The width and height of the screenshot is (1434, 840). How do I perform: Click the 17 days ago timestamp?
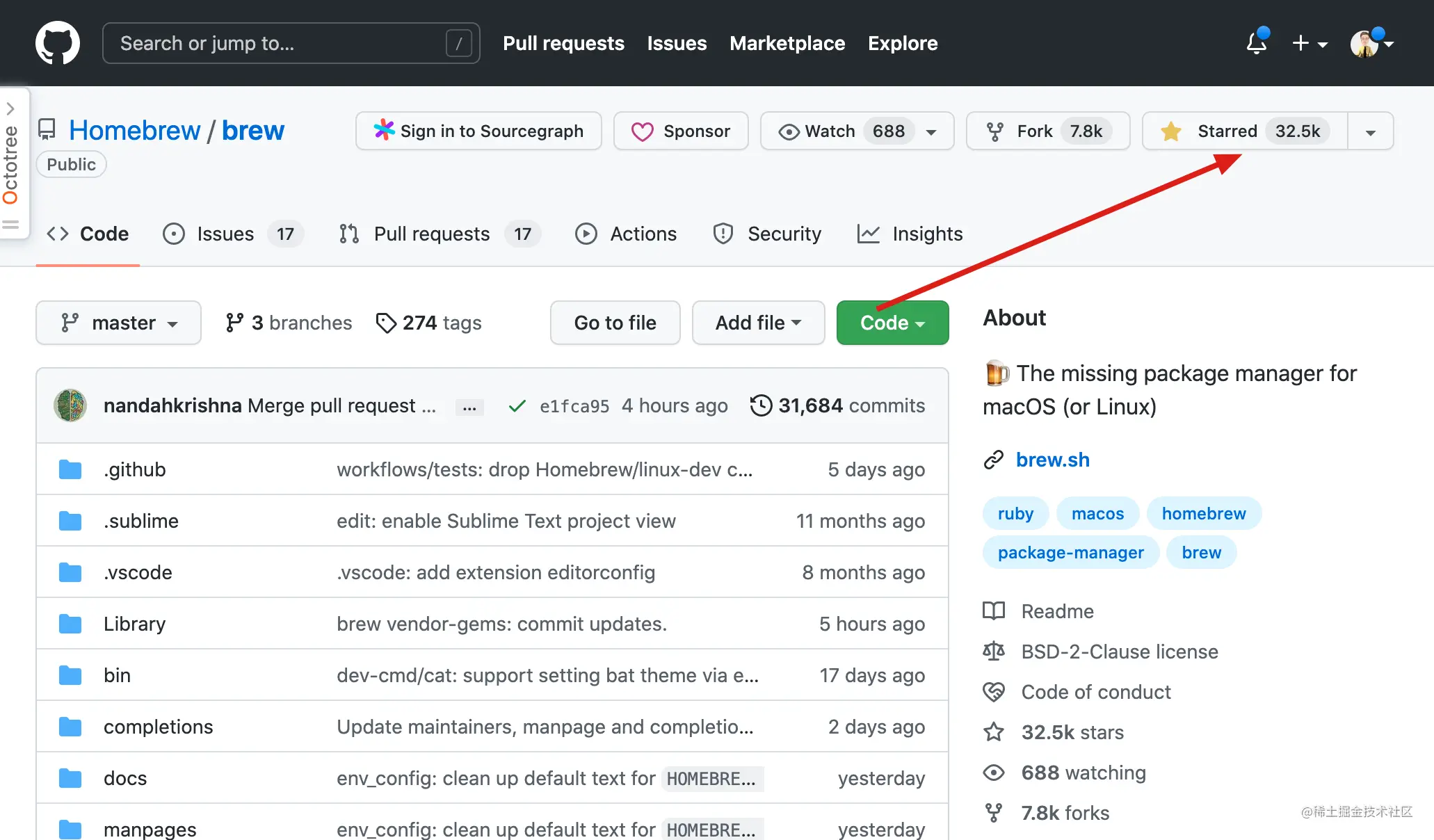click(872, 675)
